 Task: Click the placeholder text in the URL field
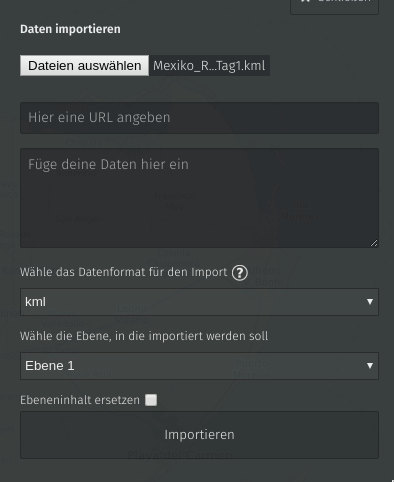(x=99, y=118)
